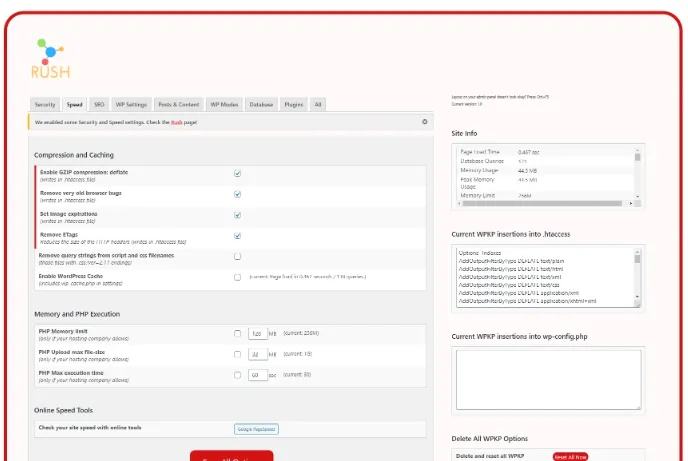
Task: Open the Security tab
Action: click(45, 104)
